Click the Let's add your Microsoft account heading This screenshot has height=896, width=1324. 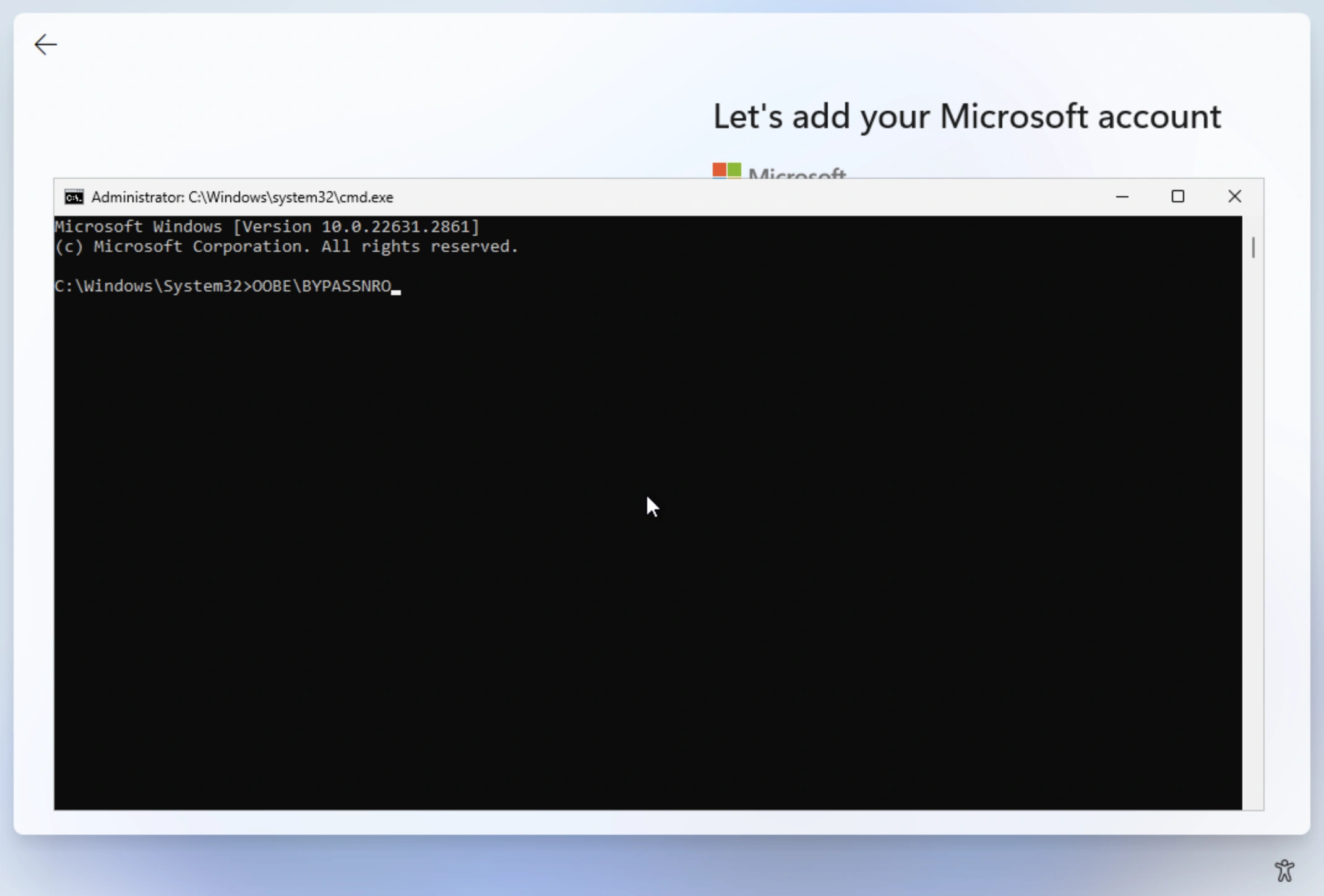pyautogui.click(x=966, y=116)
